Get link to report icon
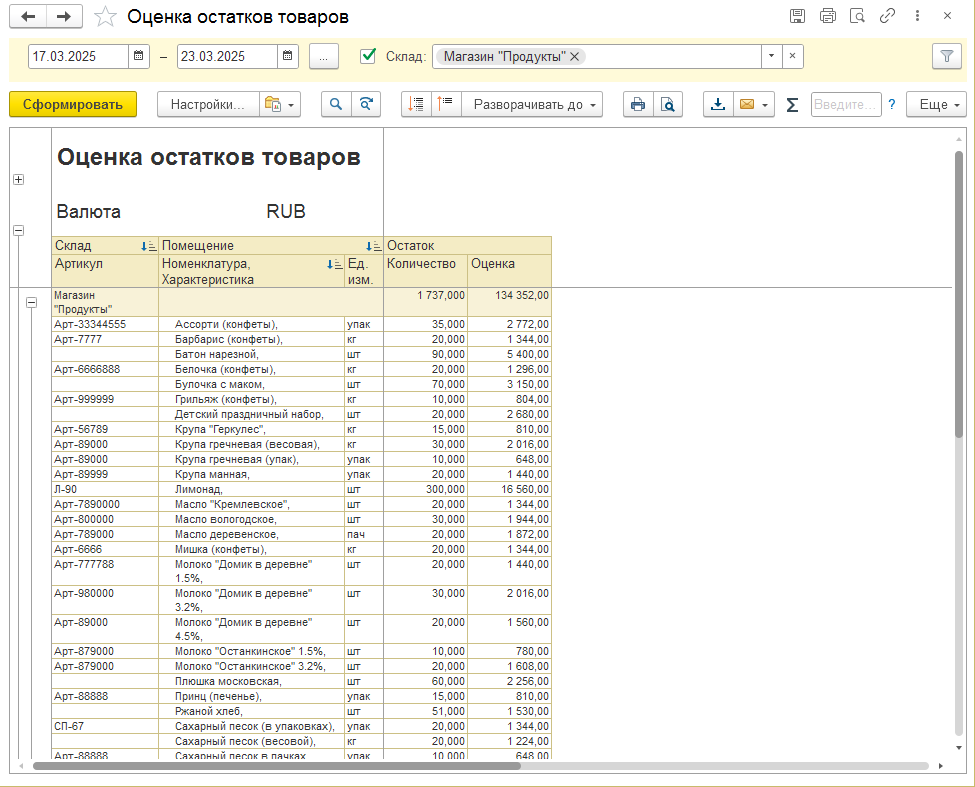Screen dimensions: 975x787 (x=887, y=16)
